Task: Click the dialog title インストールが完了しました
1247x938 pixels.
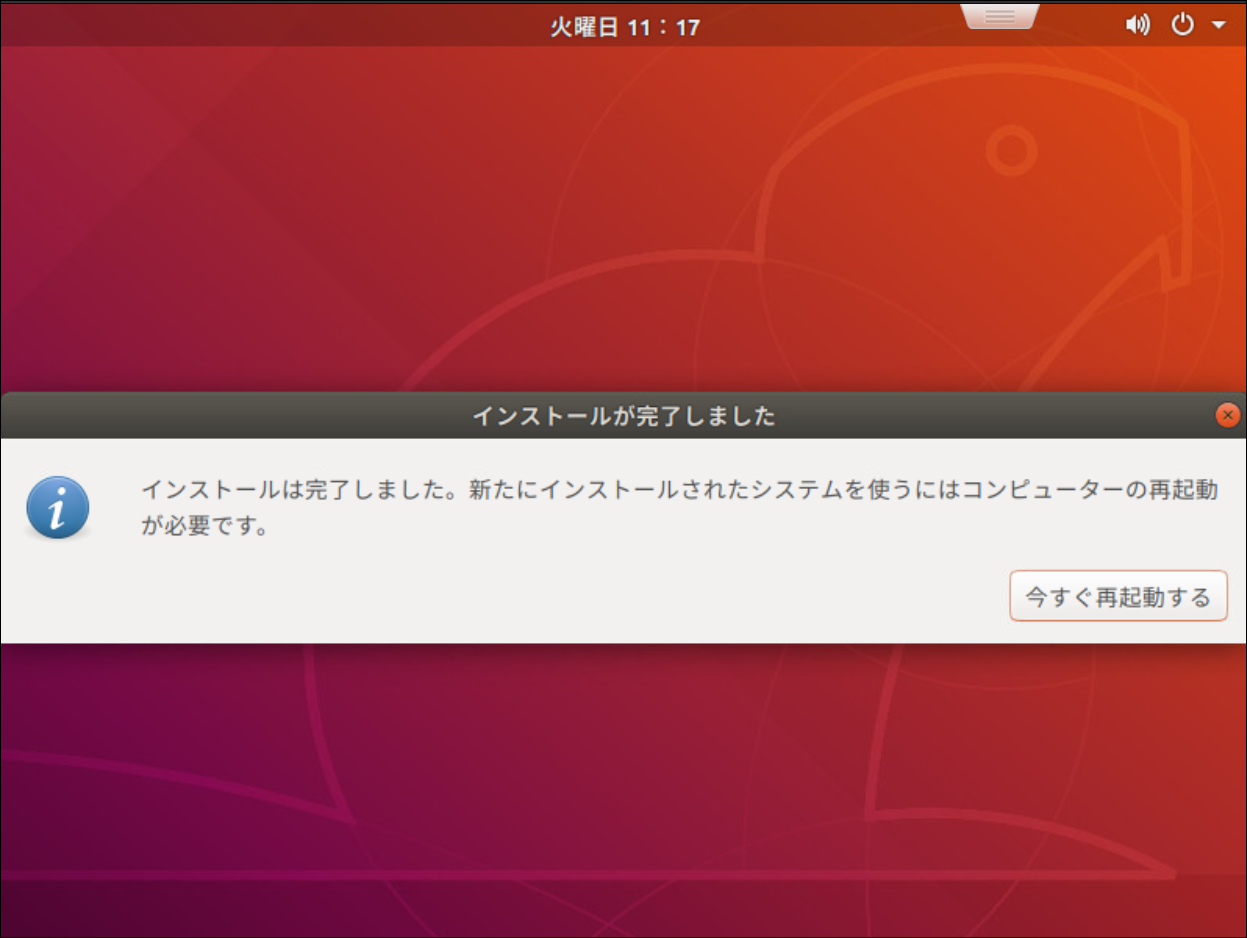Action: tap(624, 416)
